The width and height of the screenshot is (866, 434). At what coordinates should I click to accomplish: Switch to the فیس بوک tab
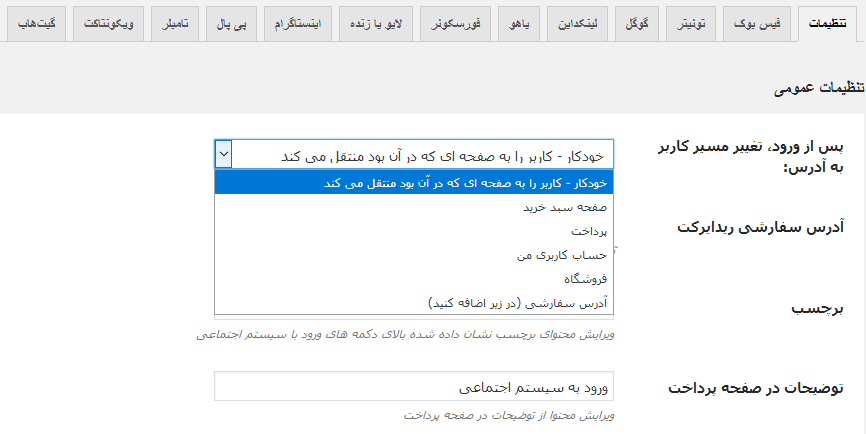click(757, 24)
